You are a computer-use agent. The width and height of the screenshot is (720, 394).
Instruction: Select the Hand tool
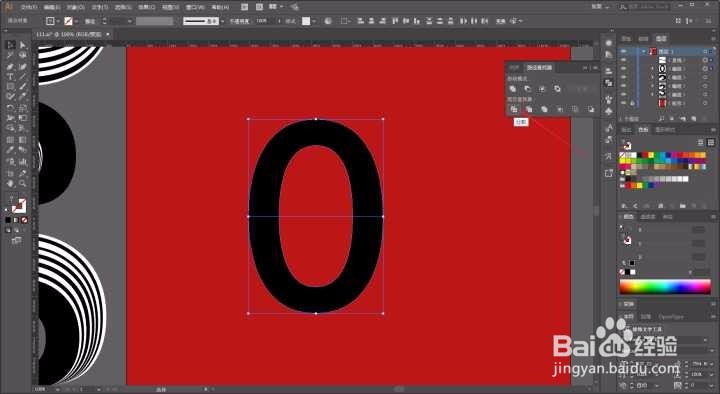(x=10, y=184)
